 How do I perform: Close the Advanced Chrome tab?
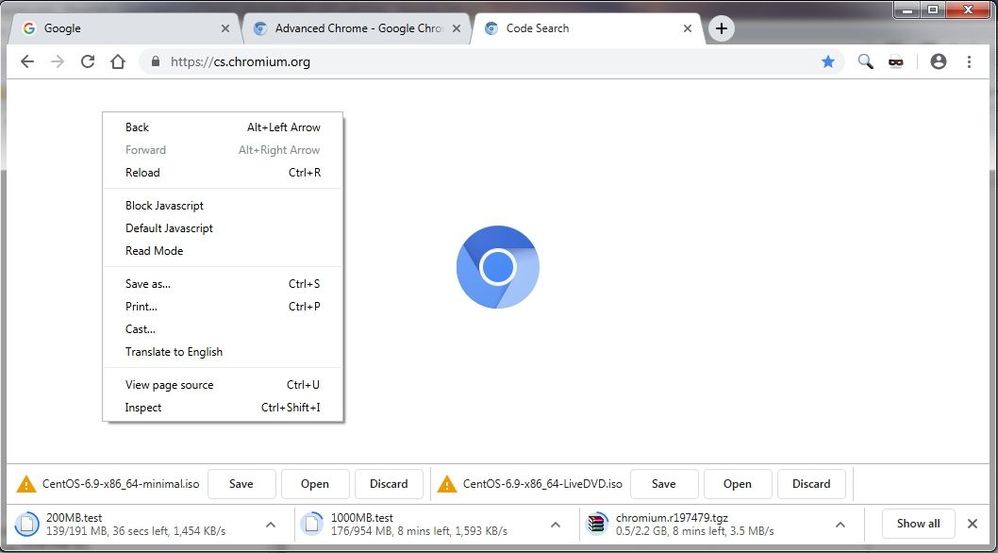[456, 29]
